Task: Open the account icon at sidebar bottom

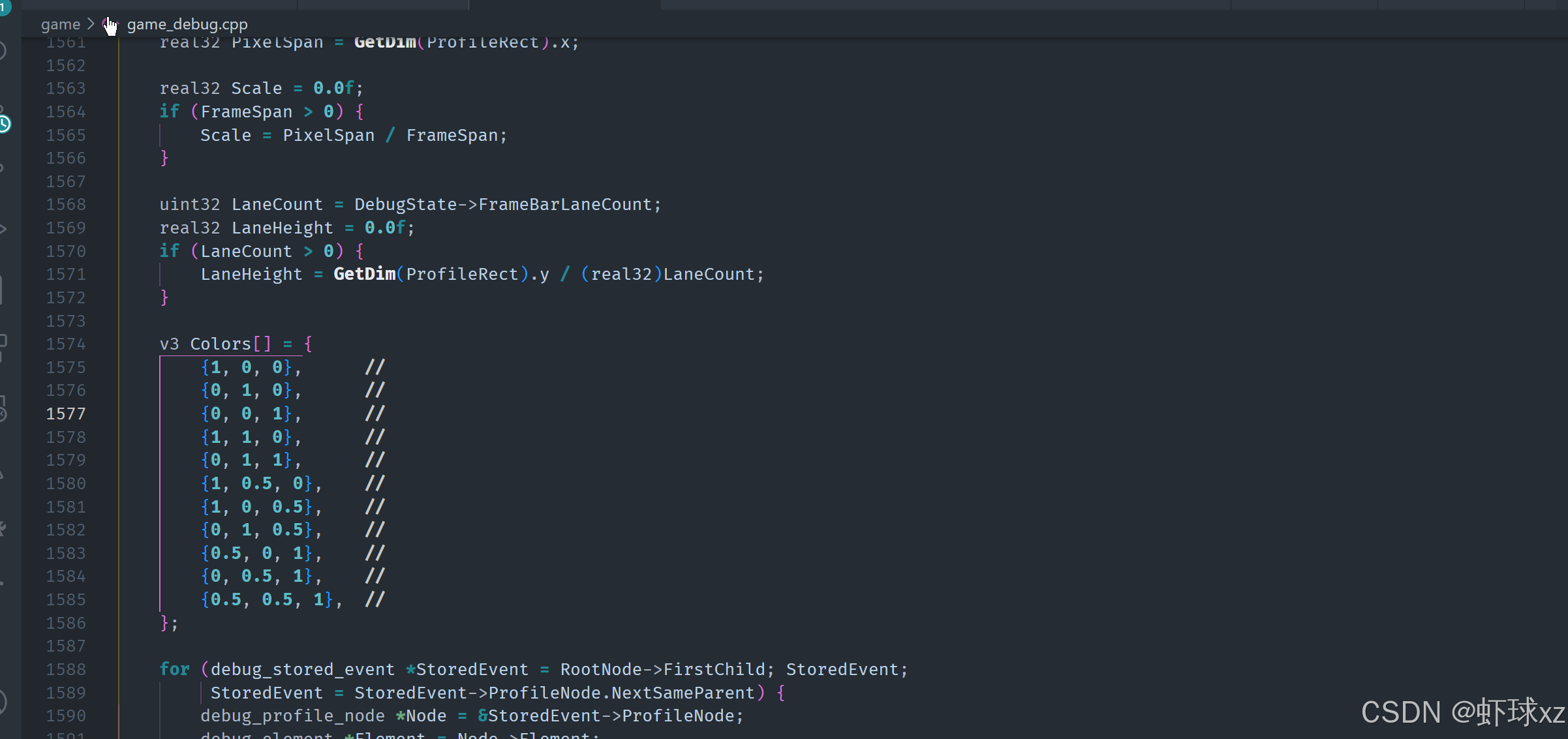Action: 3,702
